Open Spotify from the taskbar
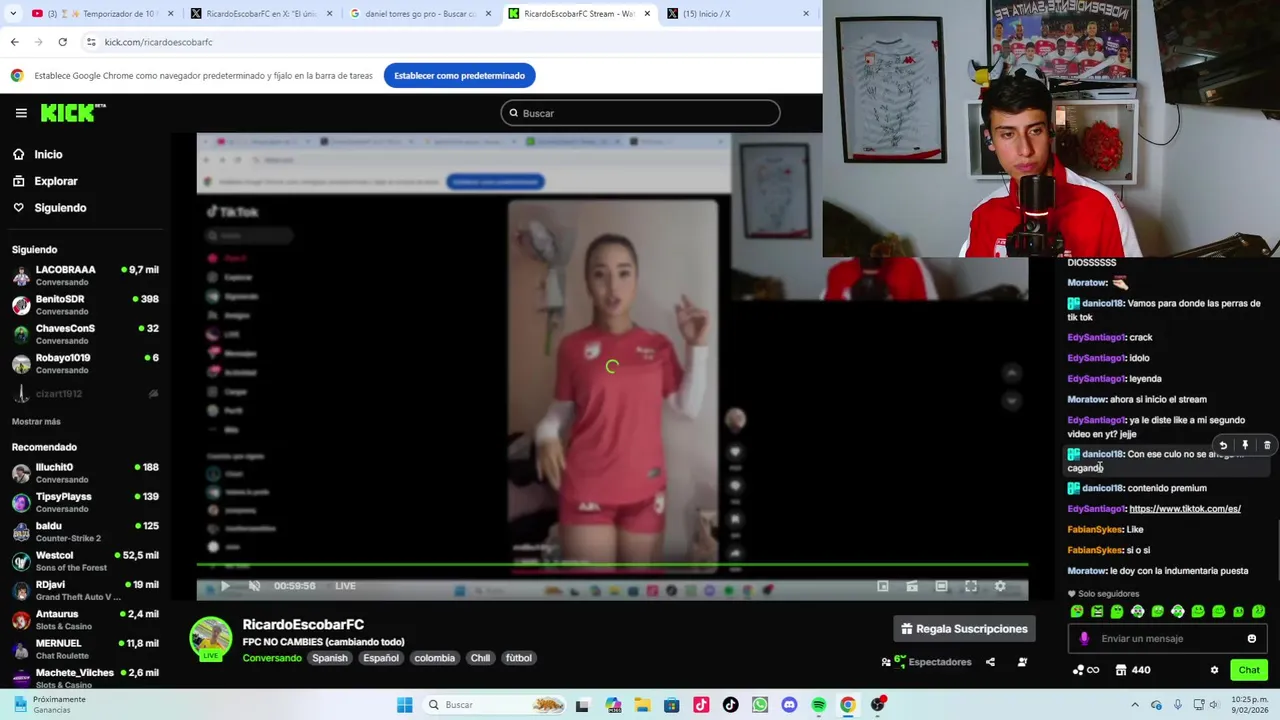Viewport: 1280px width, 720px height. (819, 705)
